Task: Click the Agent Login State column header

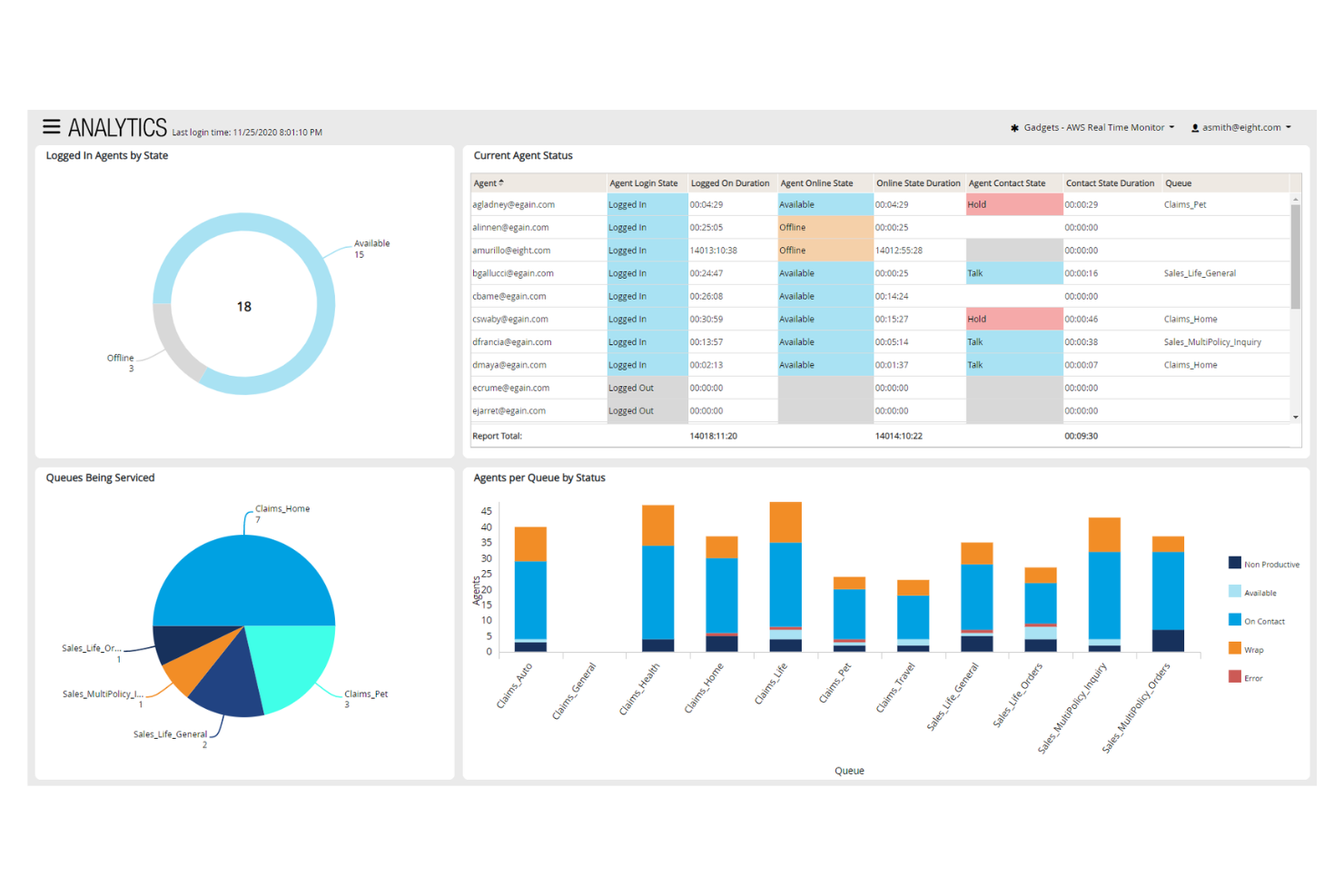Action: (x=644, y=183)
